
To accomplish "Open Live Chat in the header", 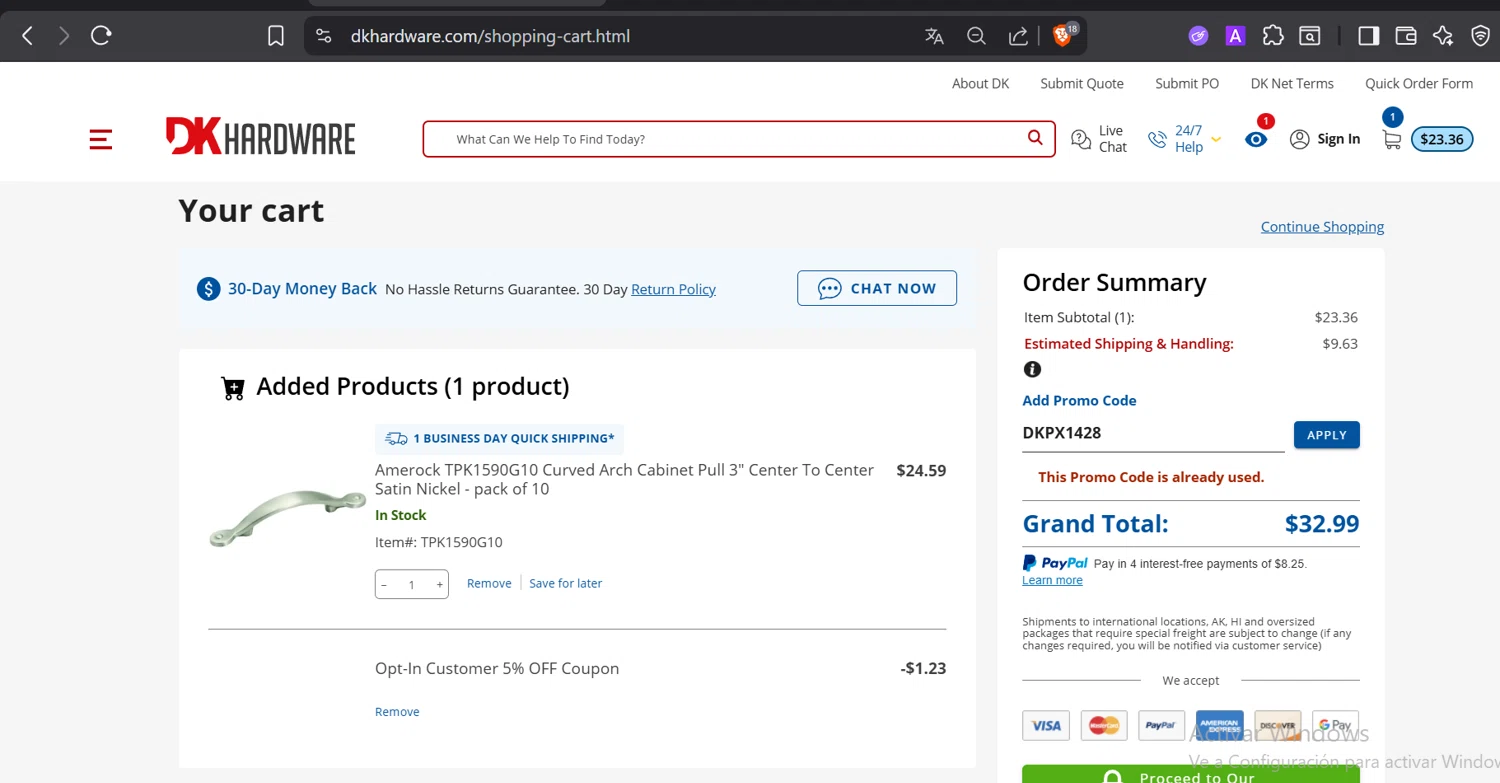I will point(1099,139).
